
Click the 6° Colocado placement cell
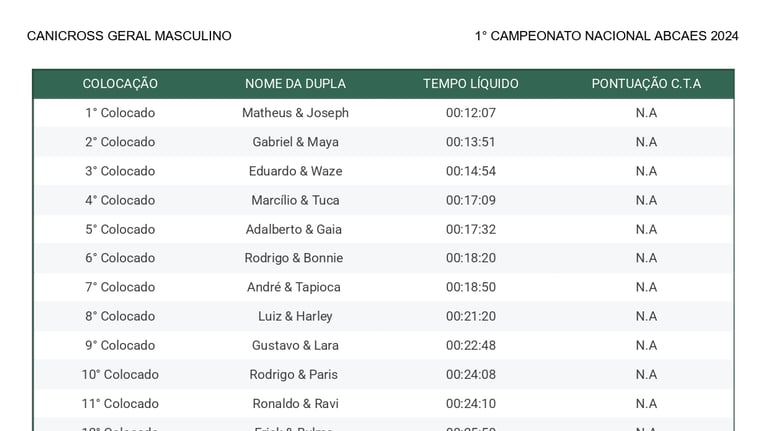coord(120,258)
